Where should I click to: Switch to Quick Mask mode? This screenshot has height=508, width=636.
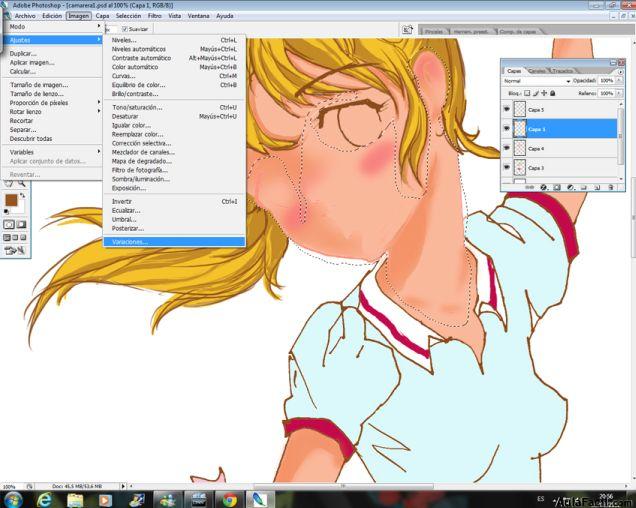tap(21, 224)
